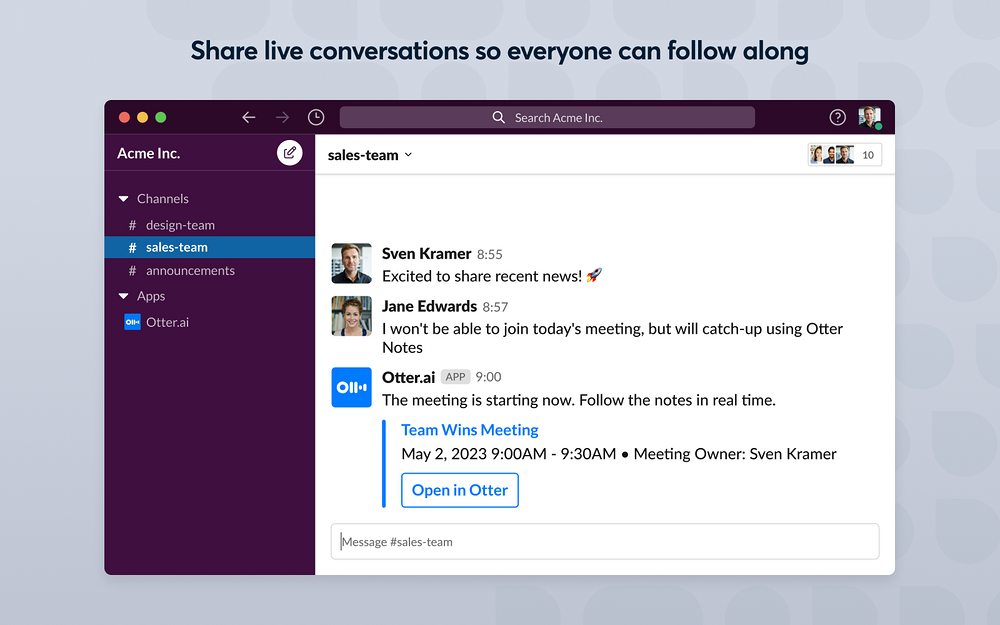Click the Otter.ai message avatar logo
The width and height of the screenshot is (1000, 625).
(351, 387)
